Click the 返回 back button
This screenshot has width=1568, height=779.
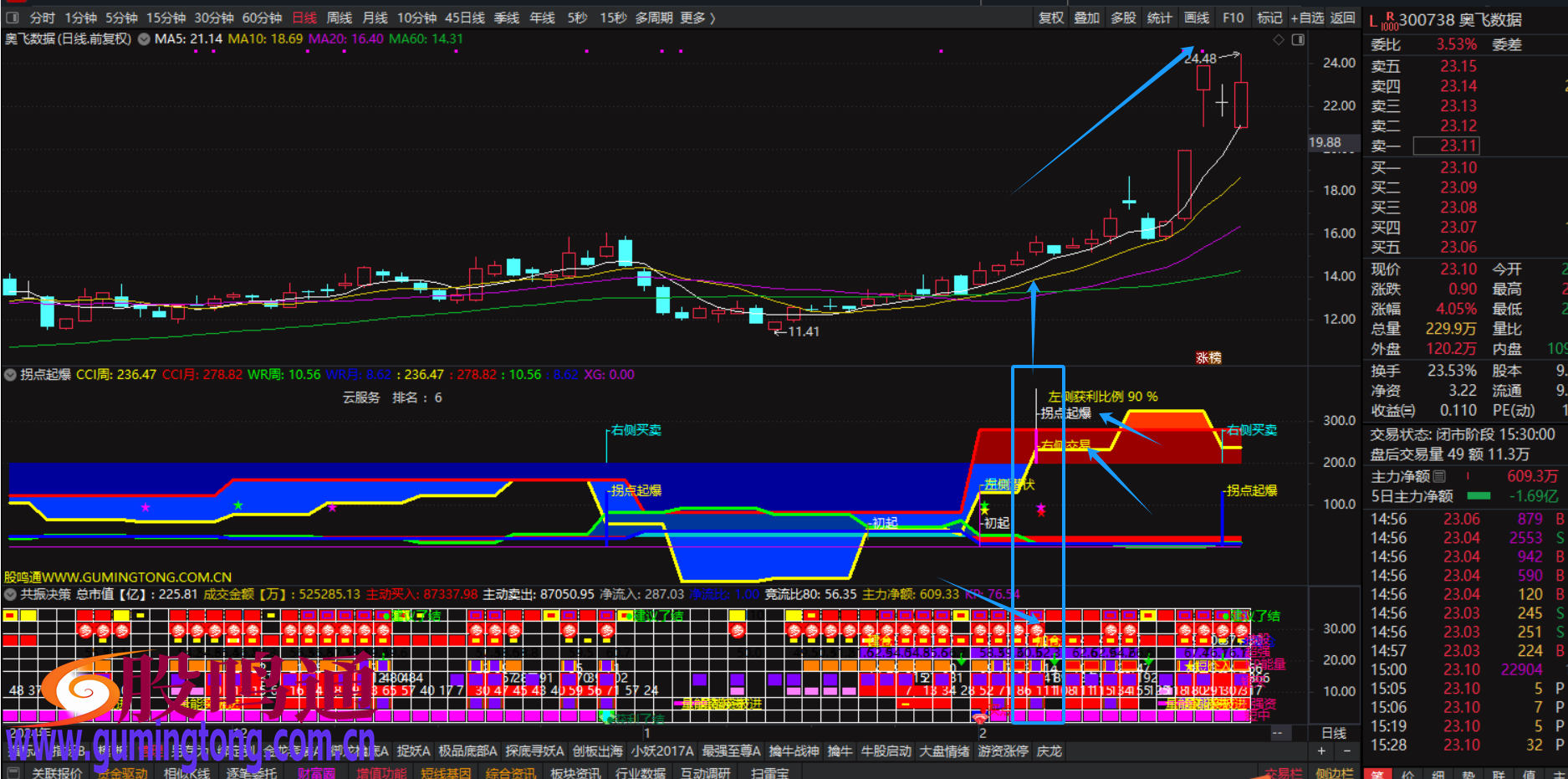point(1342,18)
